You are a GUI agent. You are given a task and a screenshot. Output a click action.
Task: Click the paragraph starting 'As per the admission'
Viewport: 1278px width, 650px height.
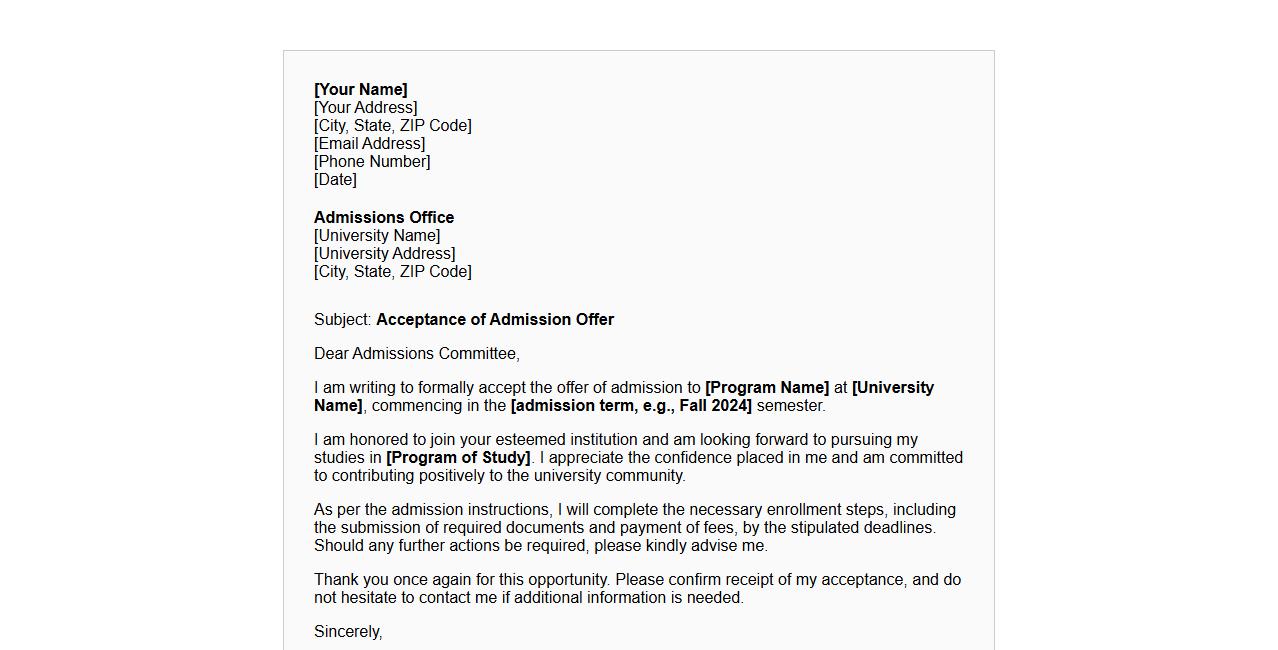634,528
